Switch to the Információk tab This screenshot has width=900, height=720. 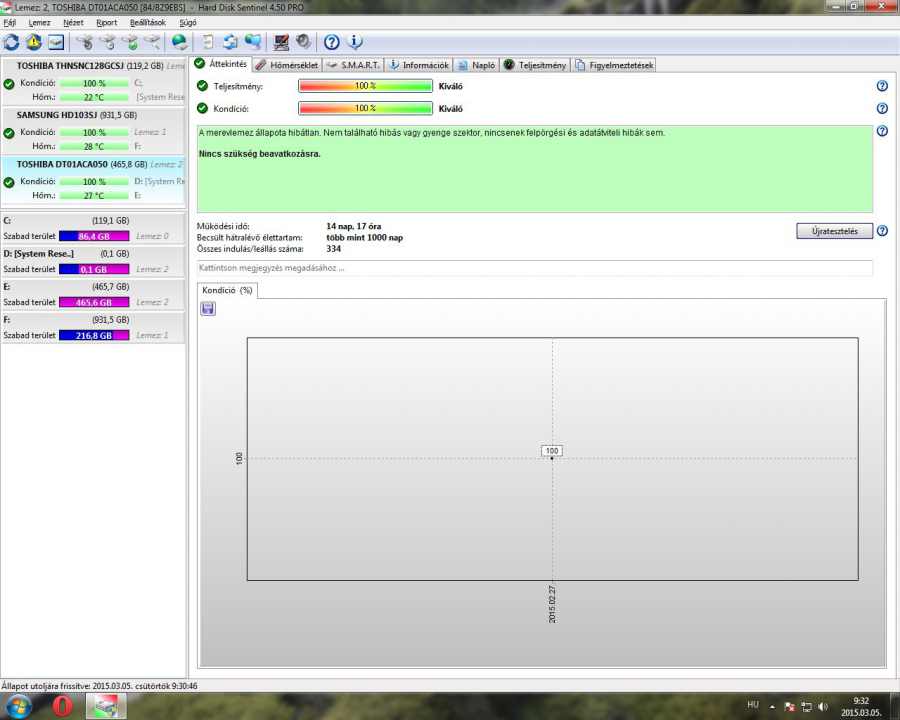(419, 65)
